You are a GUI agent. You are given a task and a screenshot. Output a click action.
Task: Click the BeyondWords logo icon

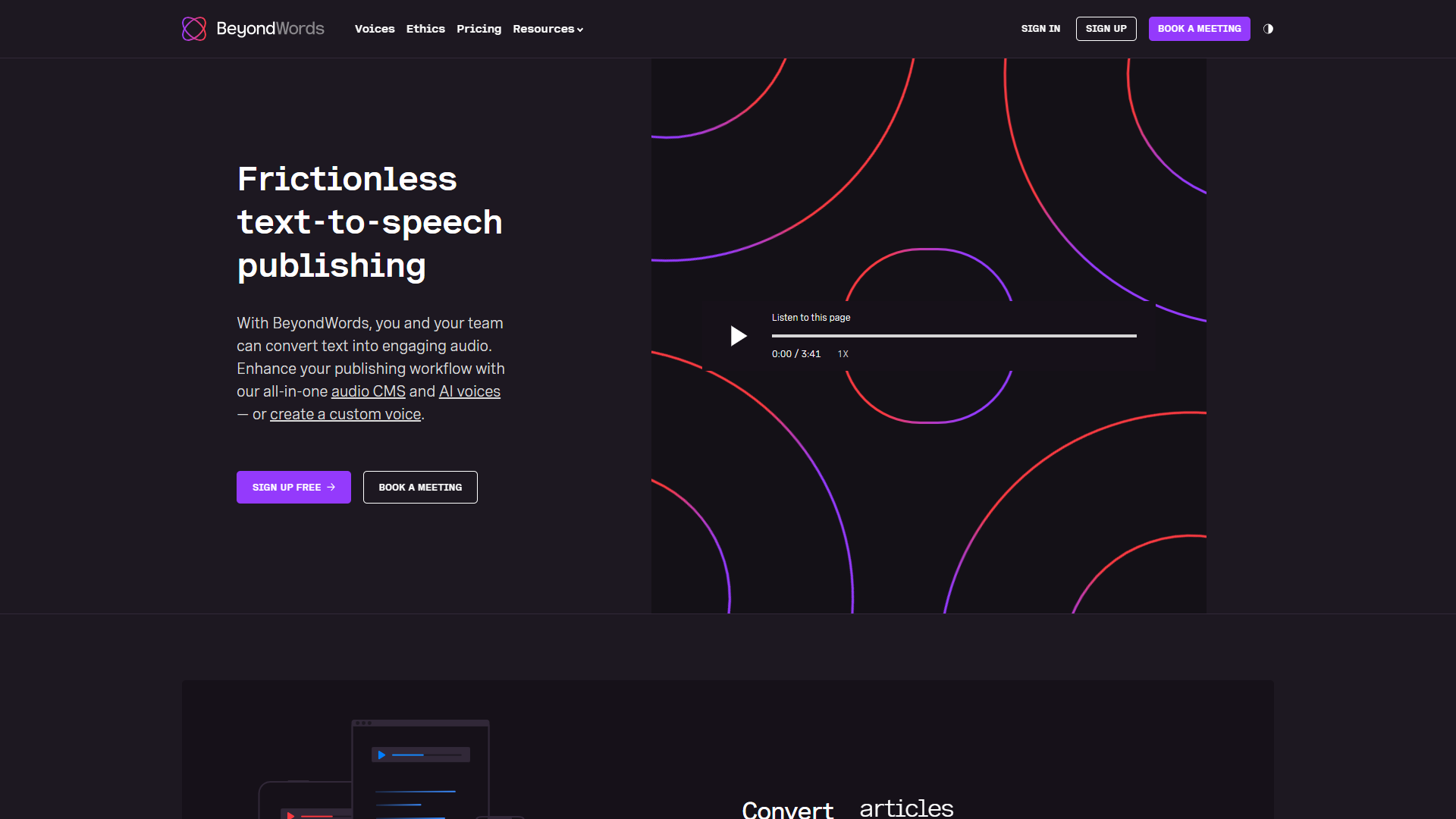194,29
